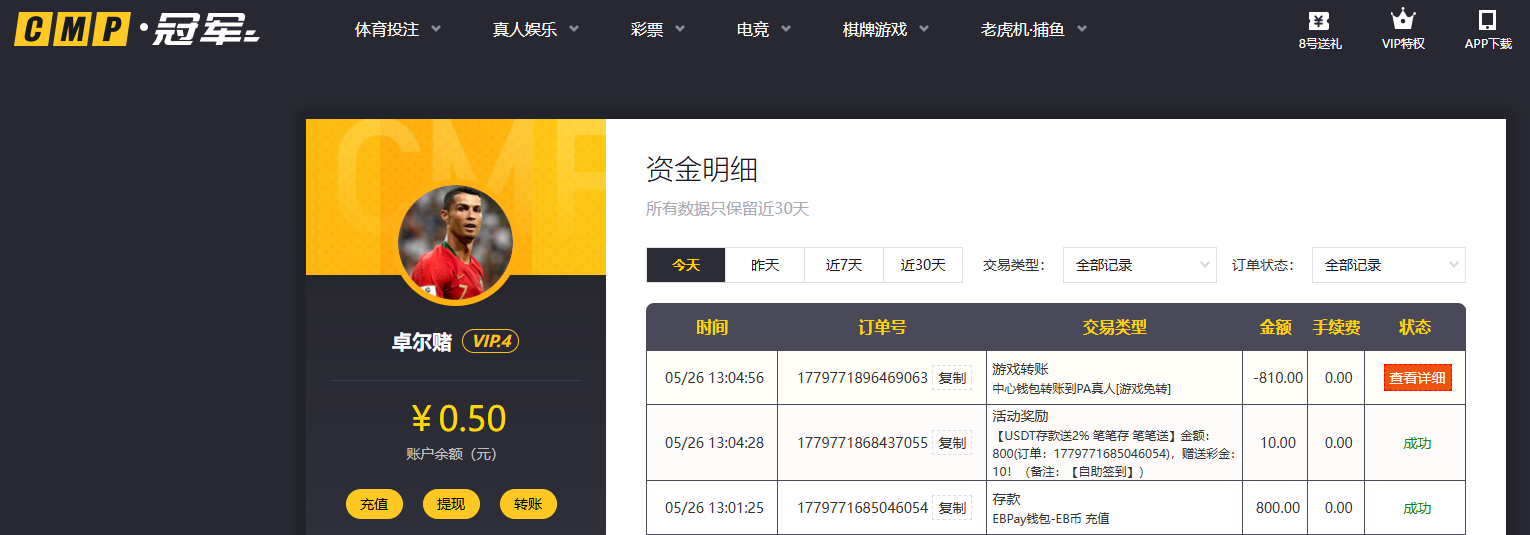Screen dimensions: 1530x535
Task: Click the CMP 冠军 logo
Action: [x=137, y=29]
